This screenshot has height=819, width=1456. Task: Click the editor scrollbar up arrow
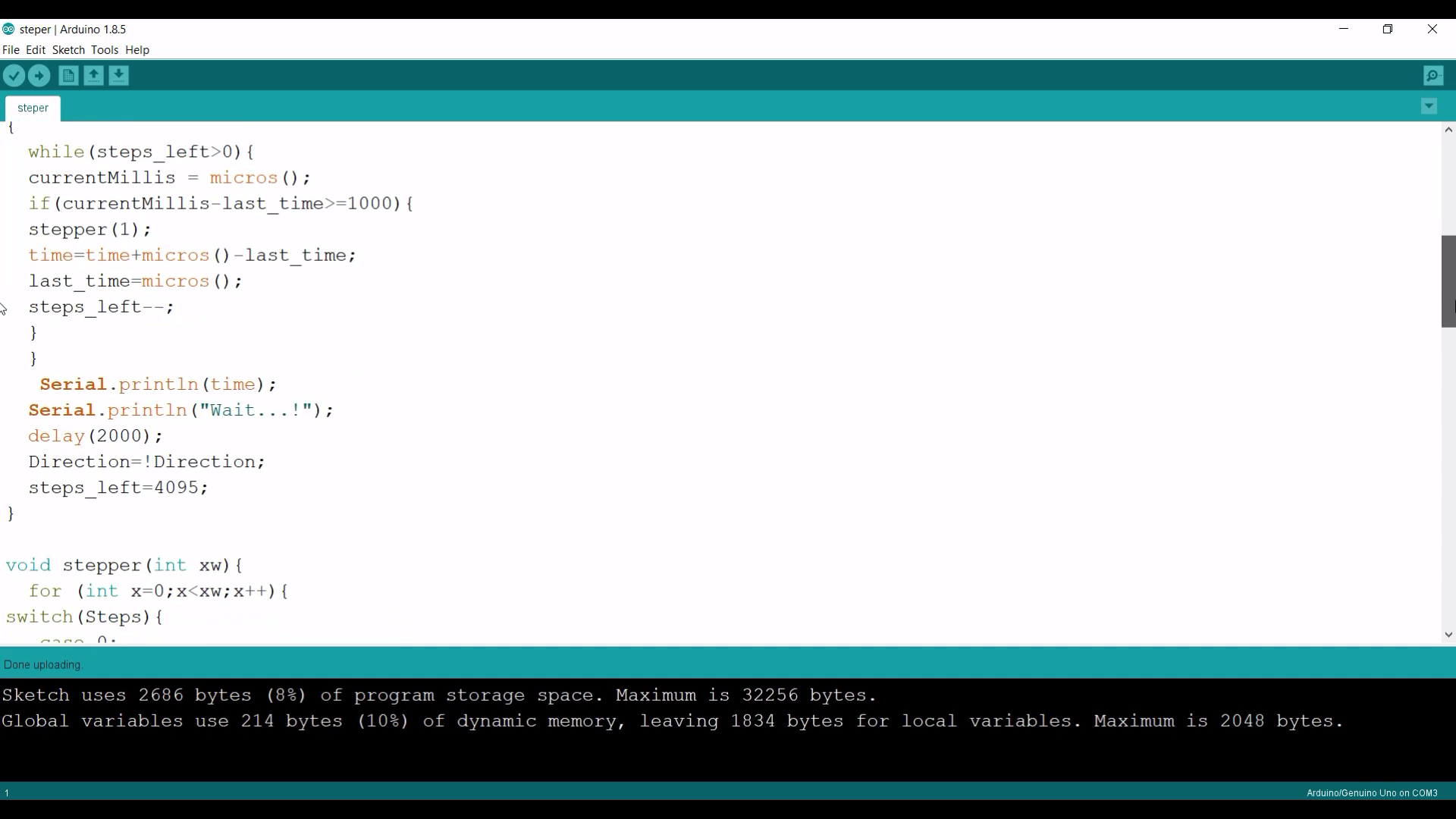[x=1448, y=130]
